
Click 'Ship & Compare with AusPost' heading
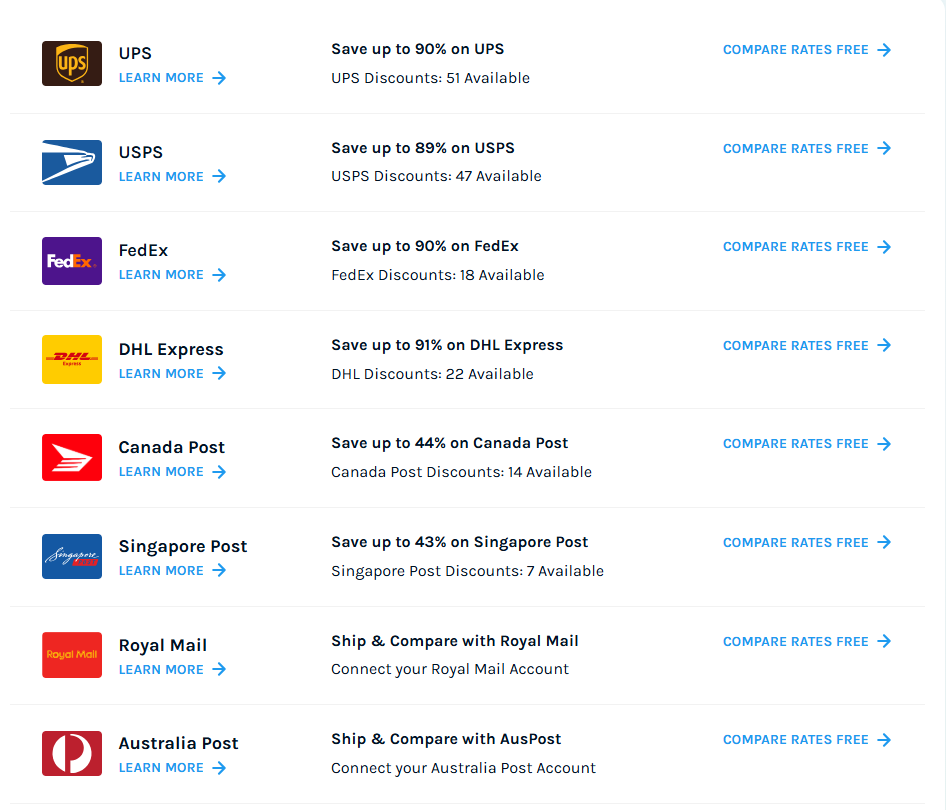pyautogui.click(x=446, y=739)
